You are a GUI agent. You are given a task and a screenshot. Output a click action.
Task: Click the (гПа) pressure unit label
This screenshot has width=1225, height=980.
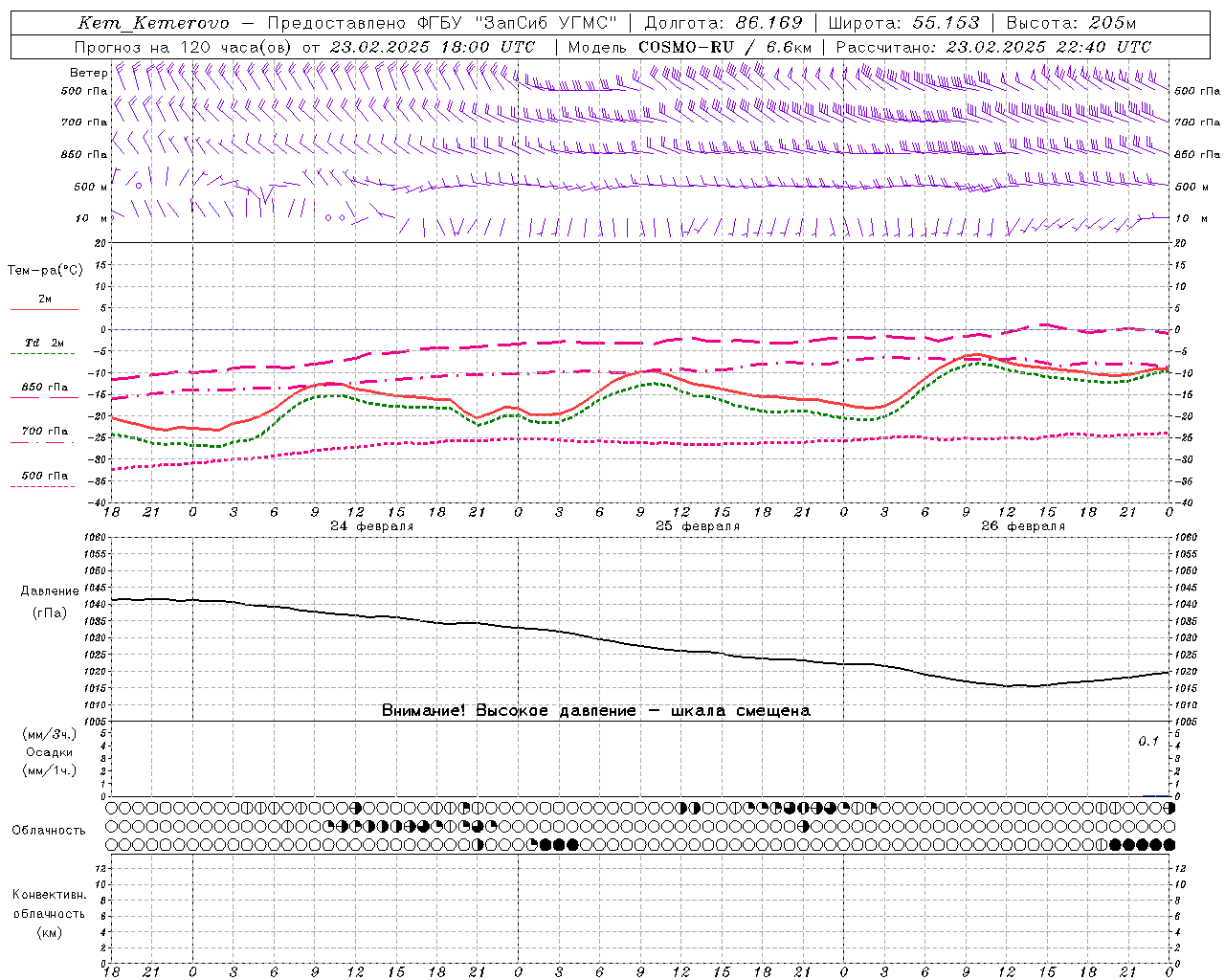(50, 613)
